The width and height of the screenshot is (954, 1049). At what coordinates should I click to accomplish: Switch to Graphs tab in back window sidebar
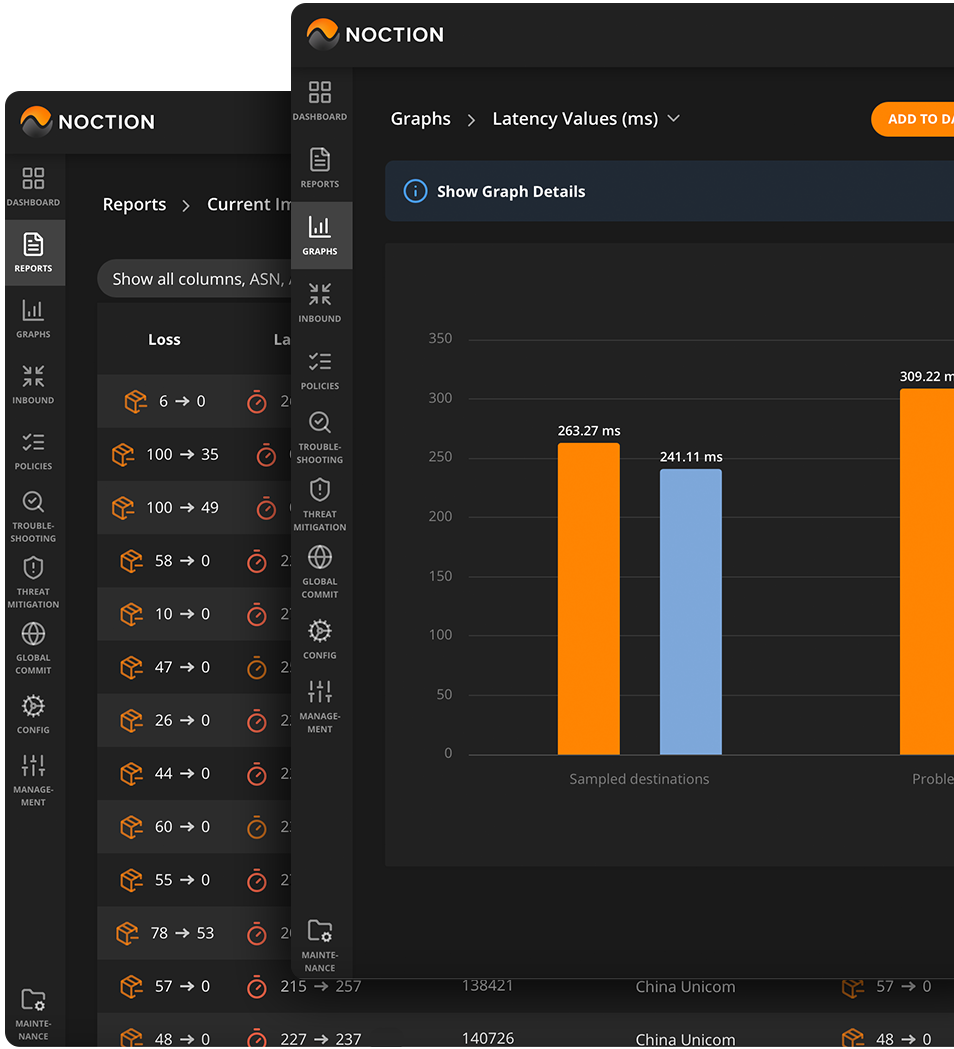pos(33,318)
